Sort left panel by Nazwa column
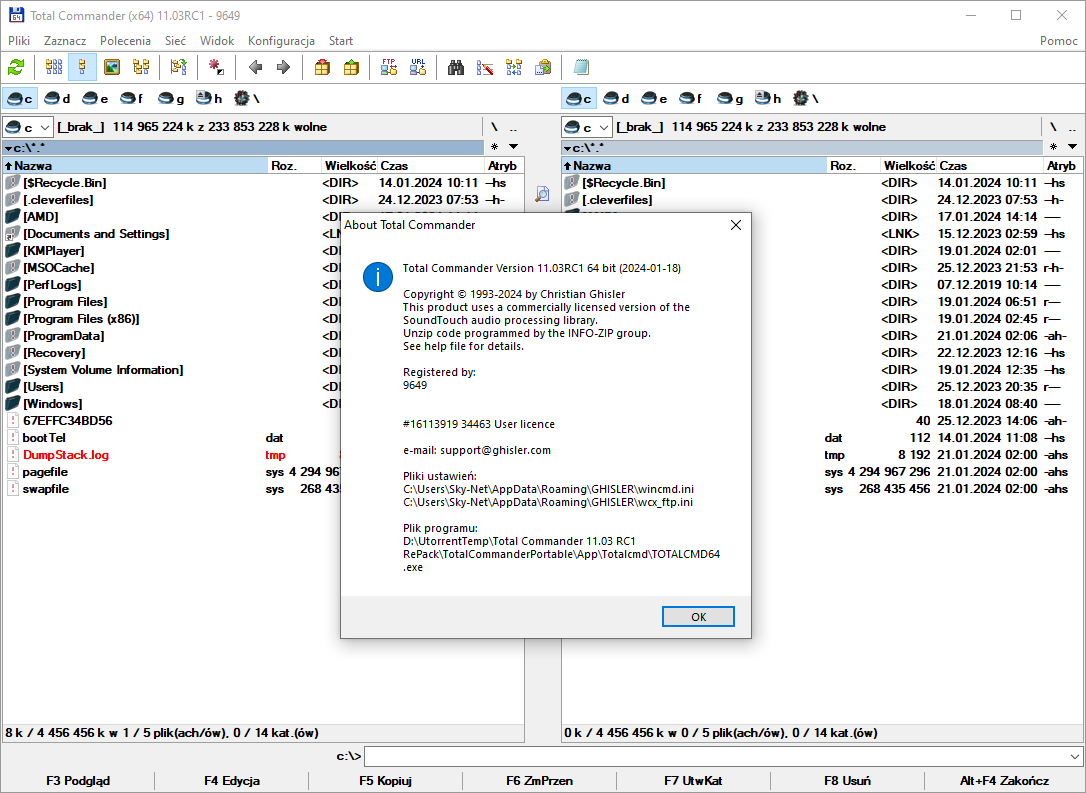The image size is (1086, 793). [x=136, y=166]
